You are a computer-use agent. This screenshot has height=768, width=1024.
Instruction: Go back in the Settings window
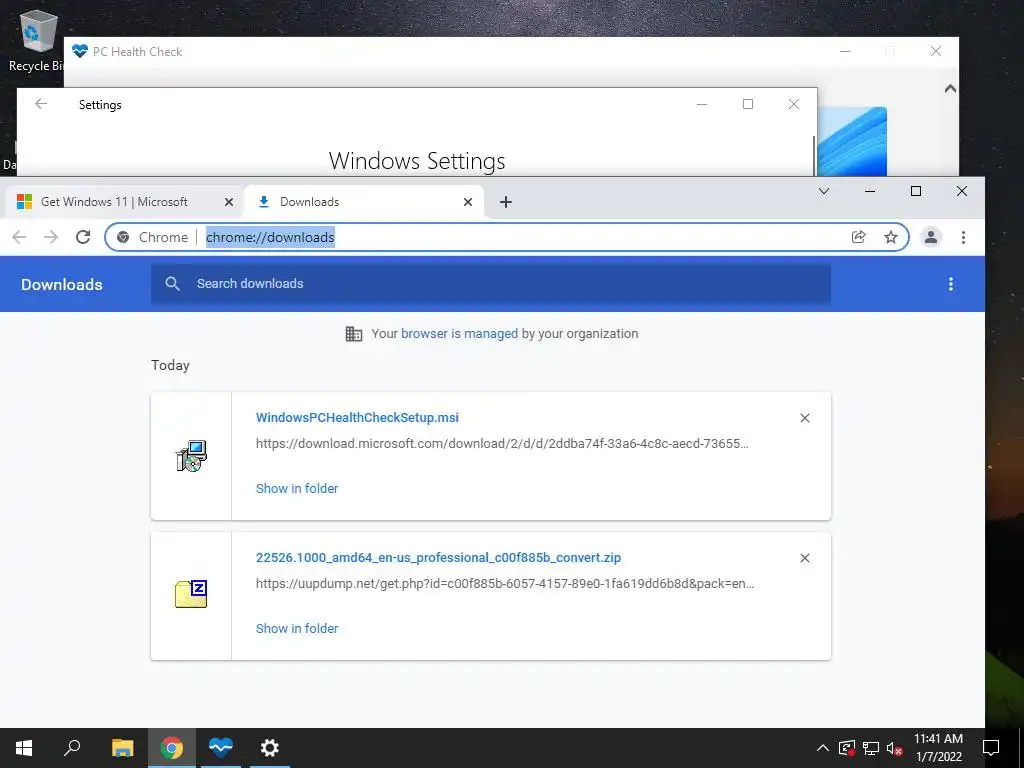(x=41, y=104)
